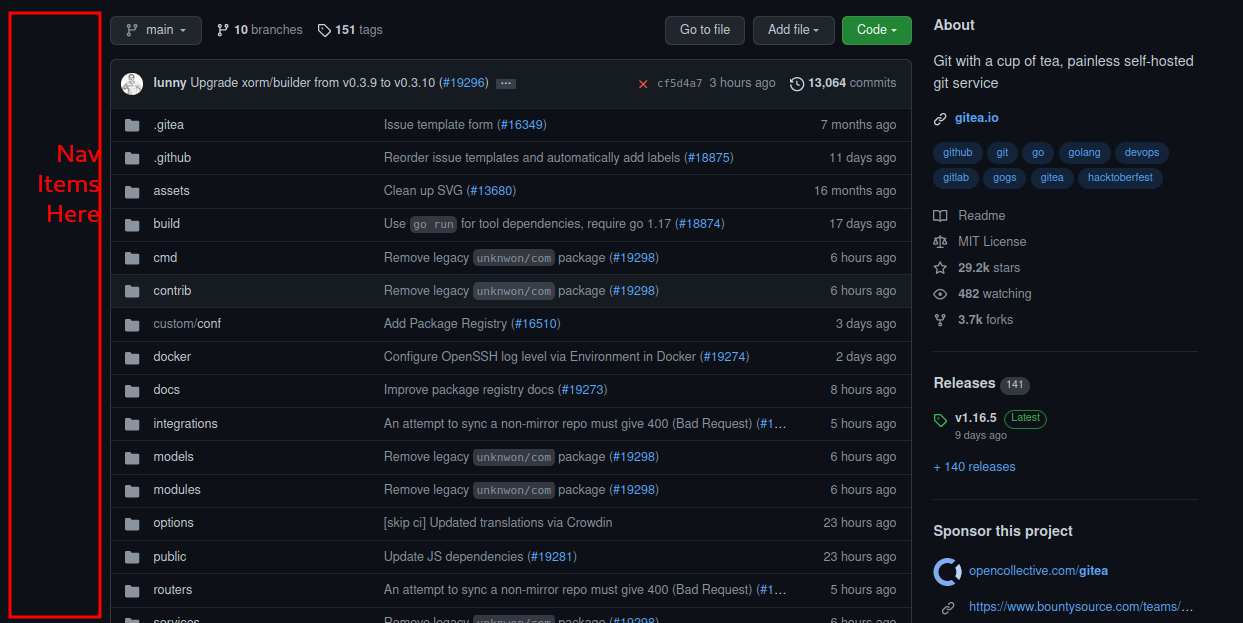View the 10 branches link

tap(259, 30)
